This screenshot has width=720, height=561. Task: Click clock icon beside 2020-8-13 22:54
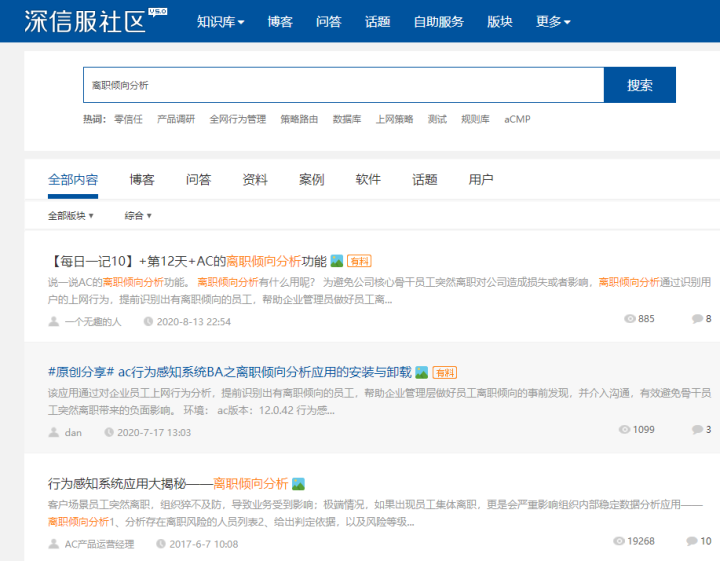click(148, 321)
